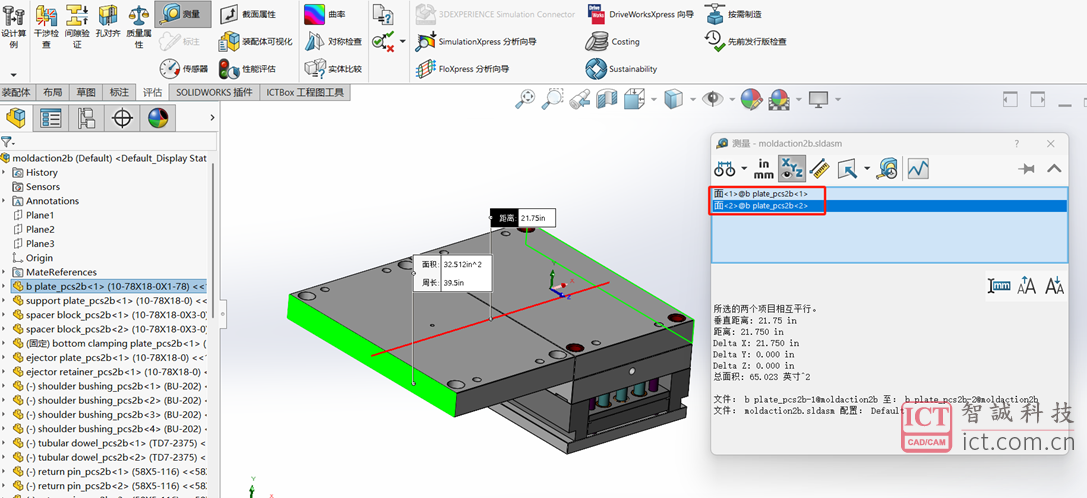Open the 曲率 curvature display
The image size is (1087, 498).
point(325,14)
